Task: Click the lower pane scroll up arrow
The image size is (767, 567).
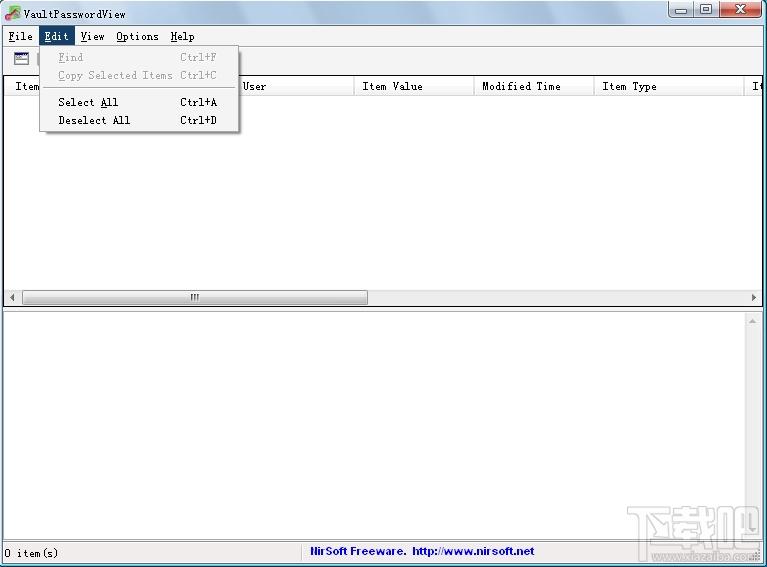Action: pyautogui.click(x=752, y=321)
